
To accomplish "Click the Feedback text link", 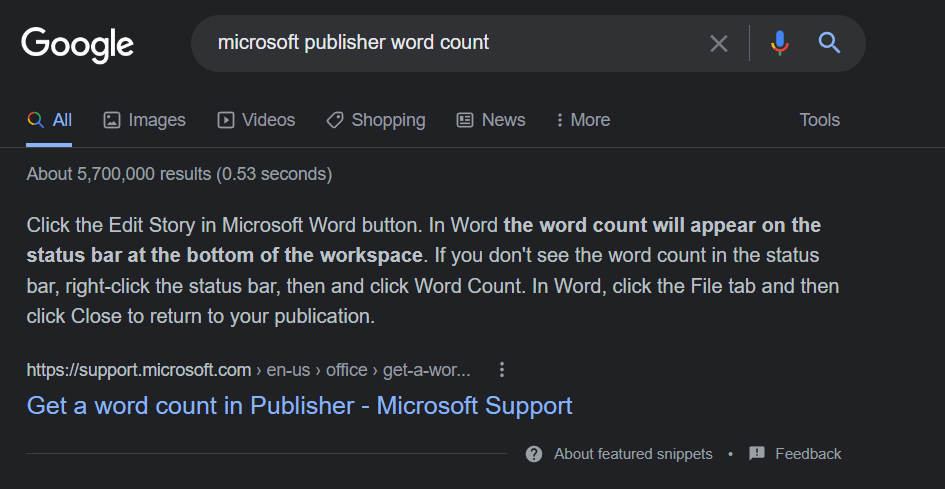I will point(808,454).
